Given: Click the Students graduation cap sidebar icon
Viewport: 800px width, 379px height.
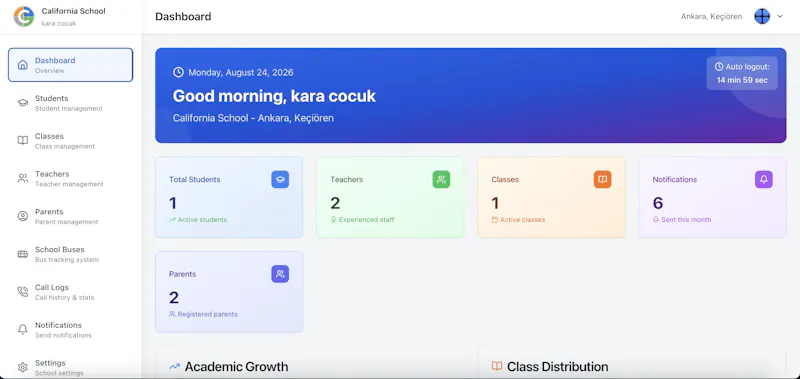Looking at the screenshot, I should pos(22,103).
